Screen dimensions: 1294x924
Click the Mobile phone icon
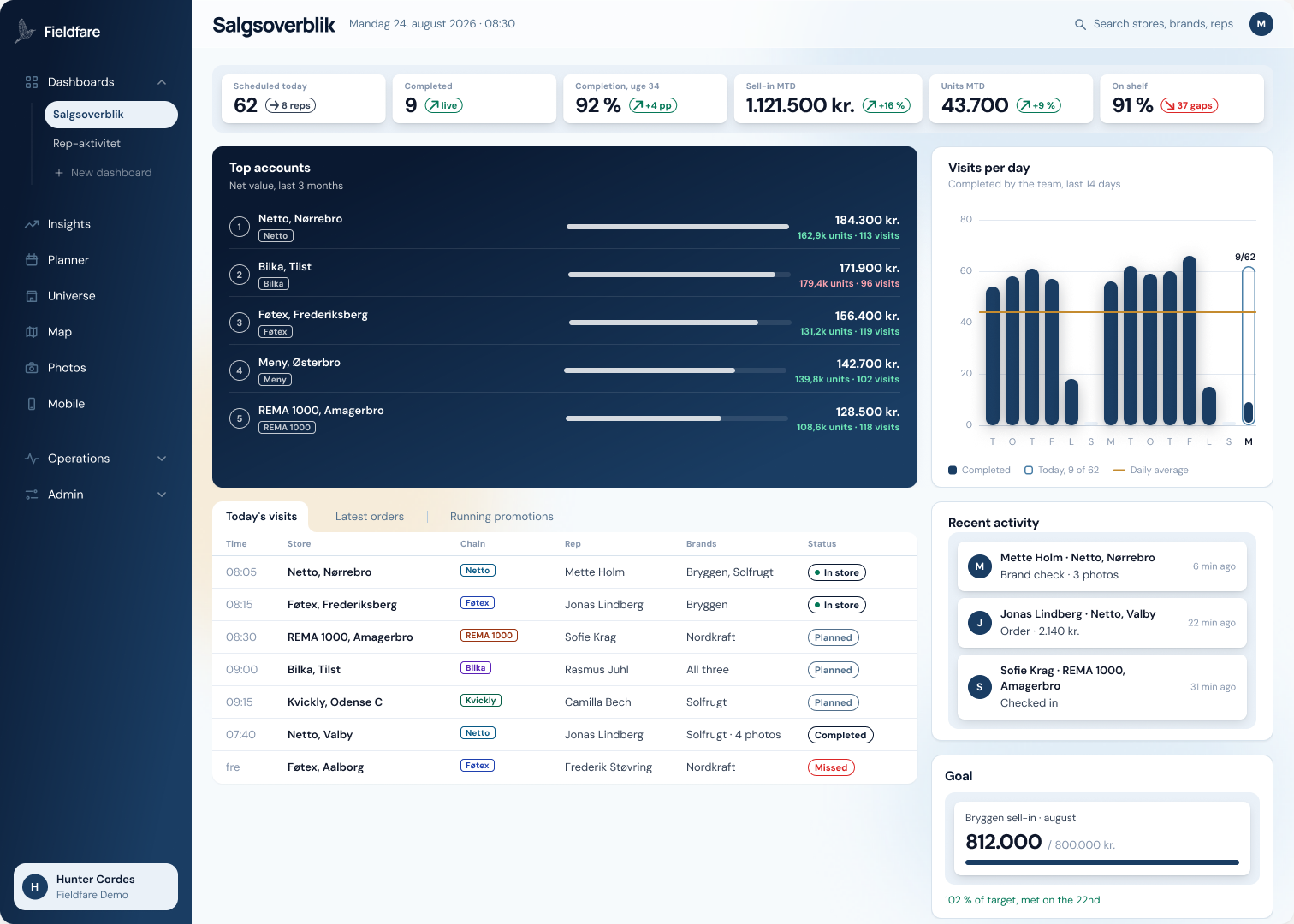[x=32, y=404]
